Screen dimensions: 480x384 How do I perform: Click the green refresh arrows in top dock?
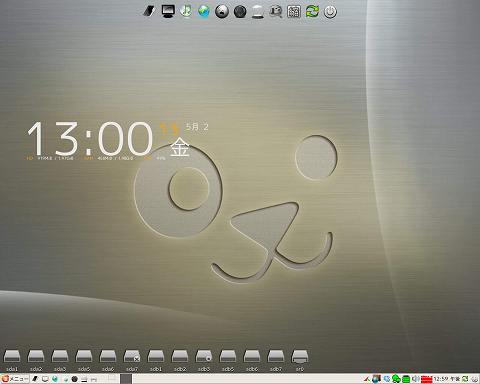click(312, 12)
